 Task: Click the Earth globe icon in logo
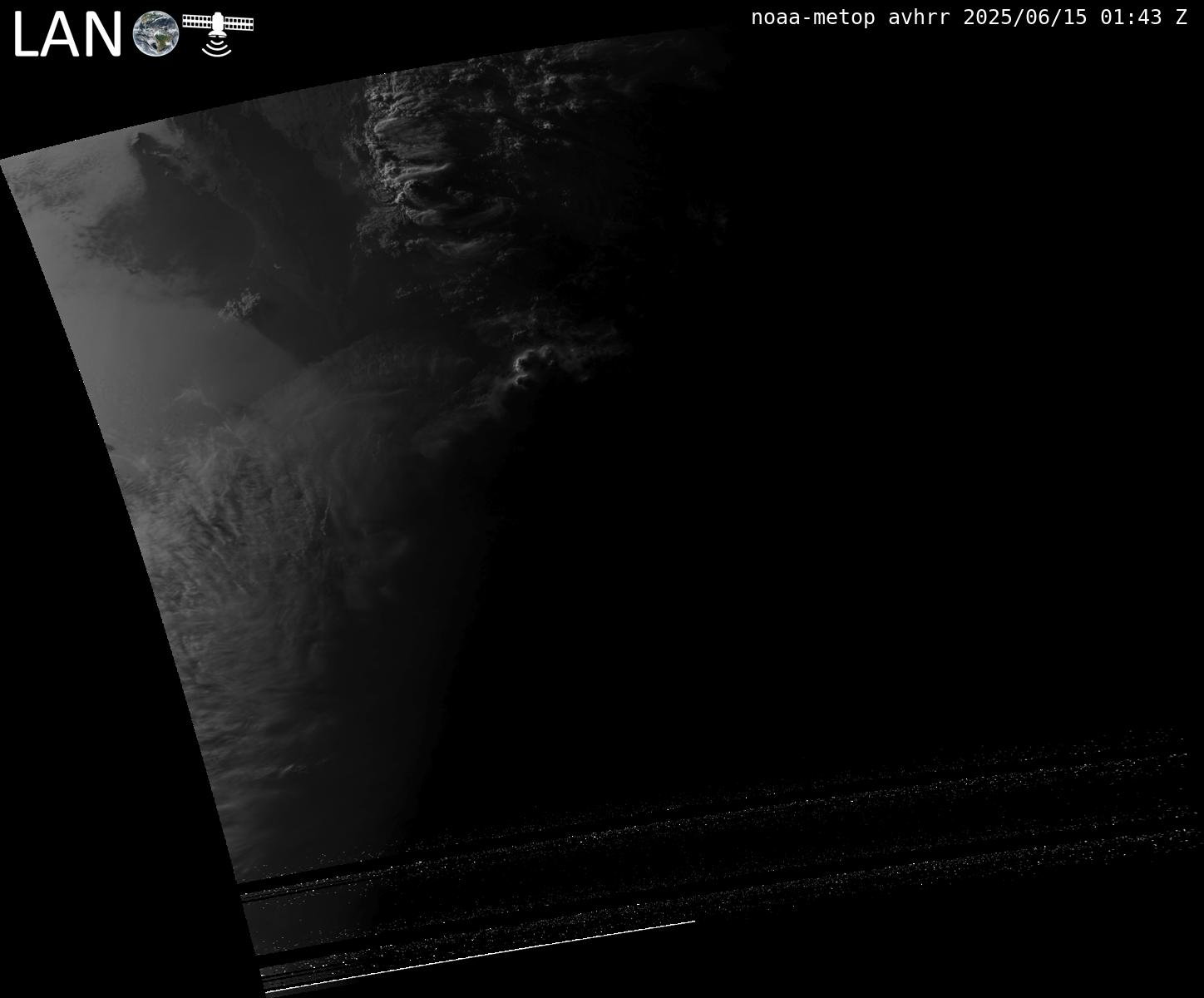pos(156,34)
